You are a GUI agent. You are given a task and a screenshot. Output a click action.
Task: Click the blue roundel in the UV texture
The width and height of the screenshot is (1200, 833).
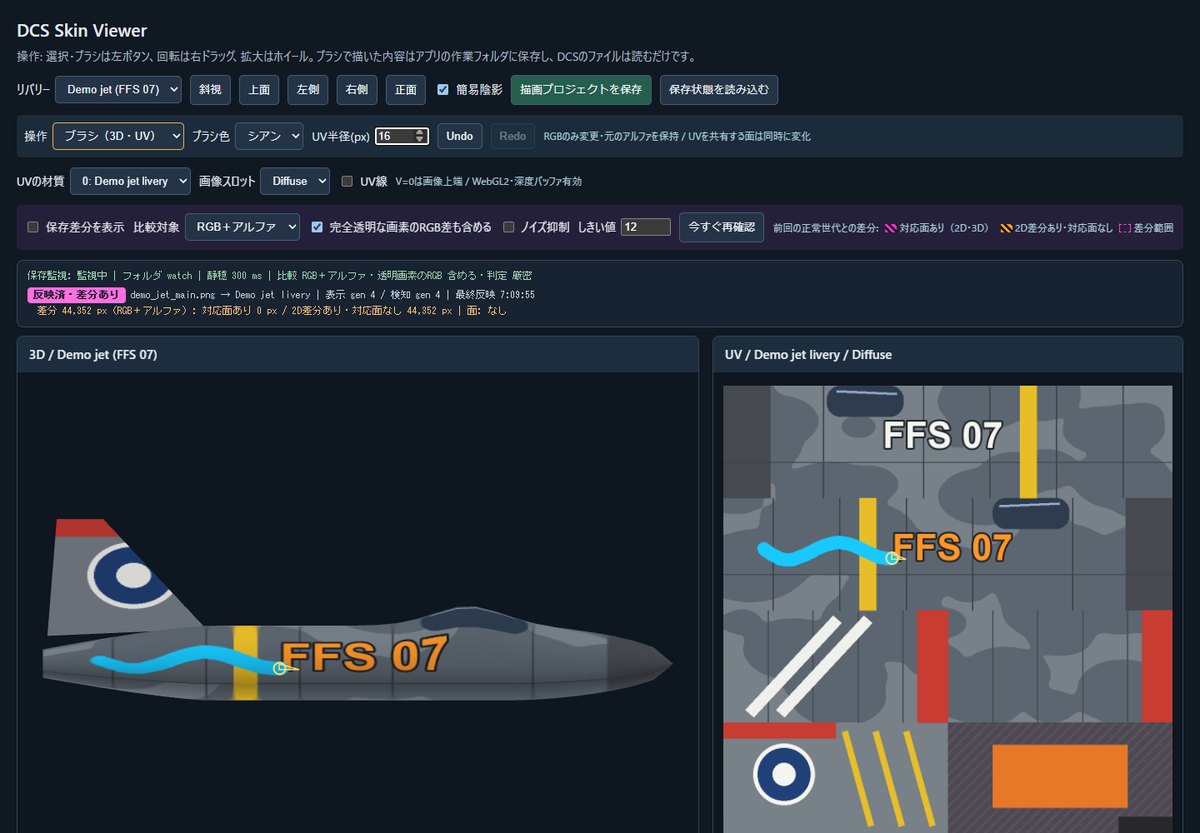(784, 775)
